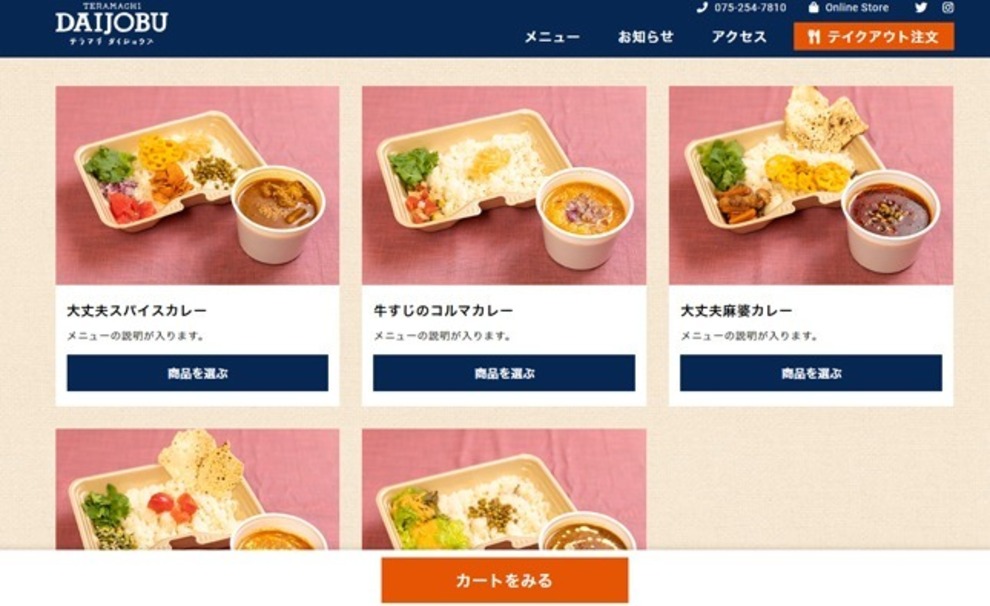Open the Instagram icon link

948,8
